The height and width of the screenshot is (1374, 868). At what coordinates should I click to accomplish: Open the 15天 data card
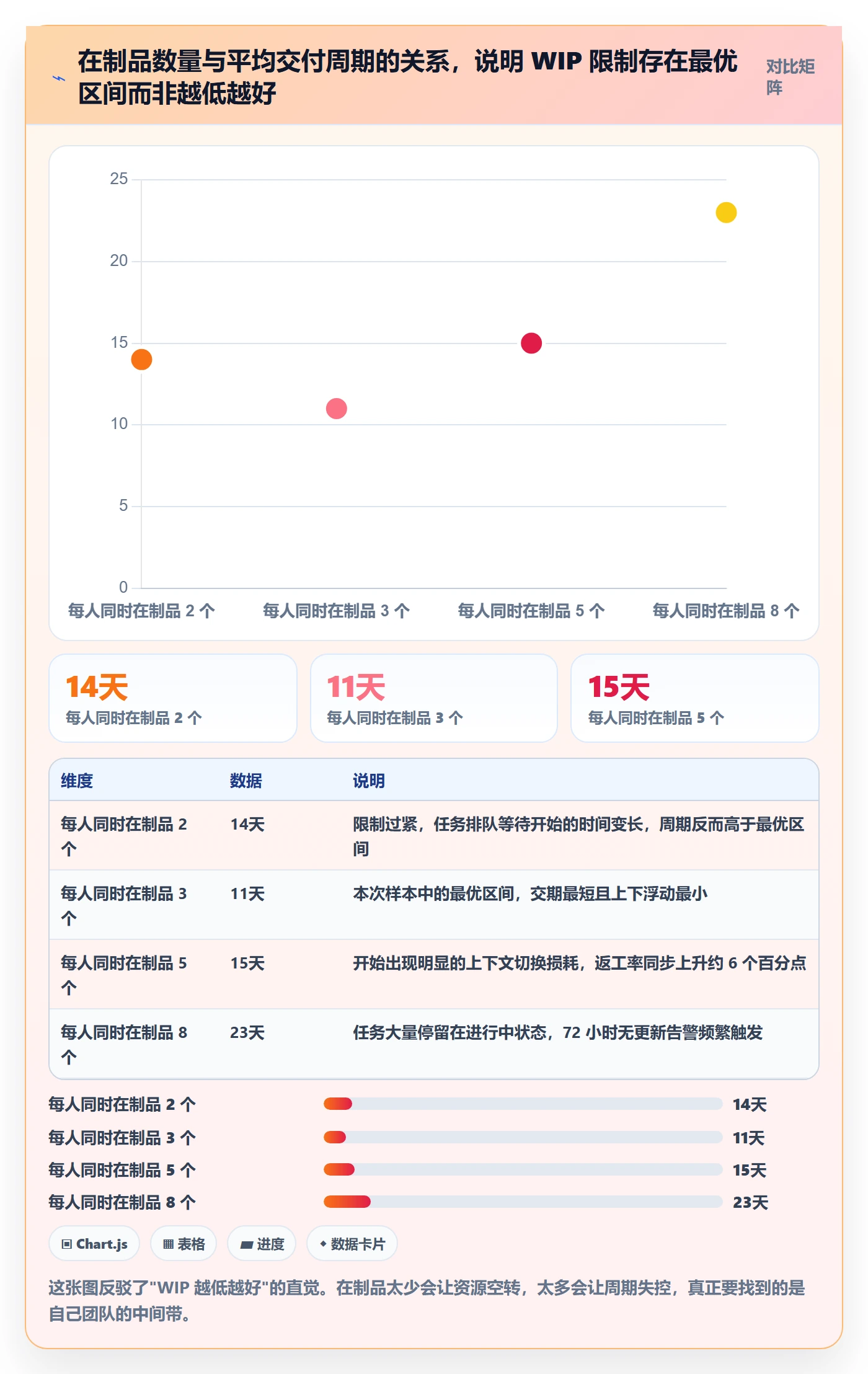coord(695,698)
